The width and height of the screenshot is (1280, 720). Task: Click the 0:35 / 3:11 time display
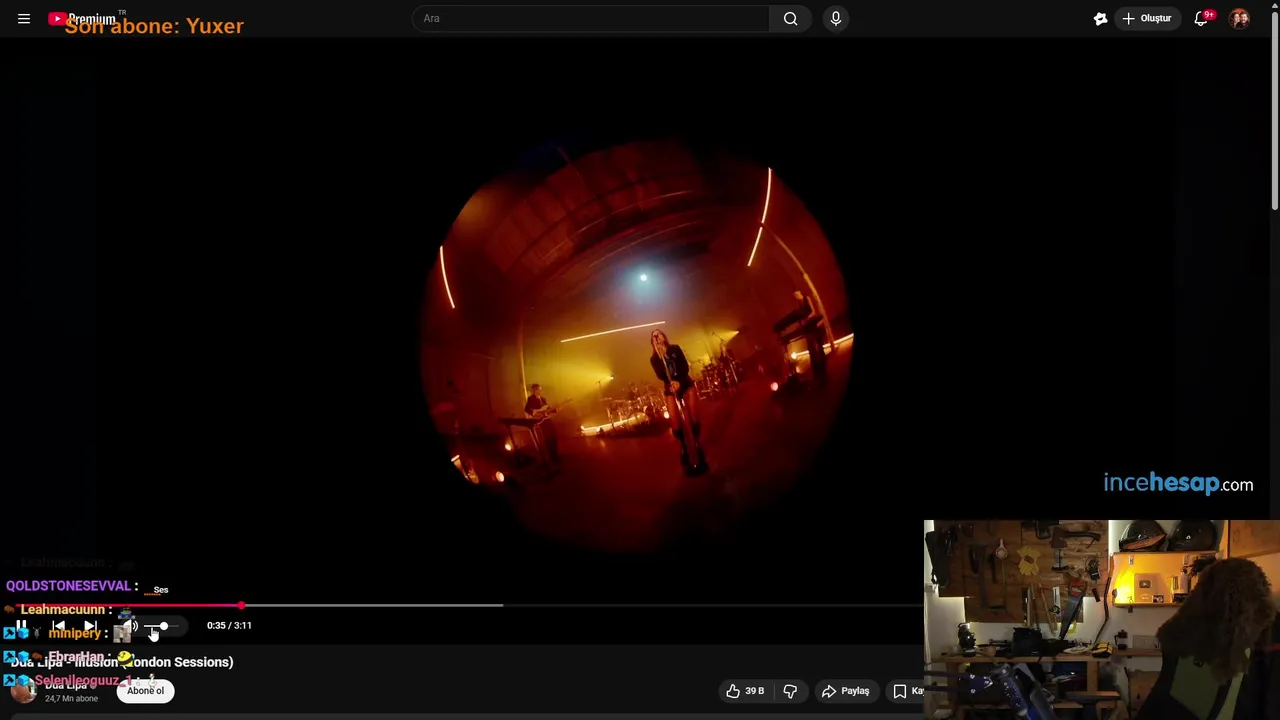tap(229, 626)
